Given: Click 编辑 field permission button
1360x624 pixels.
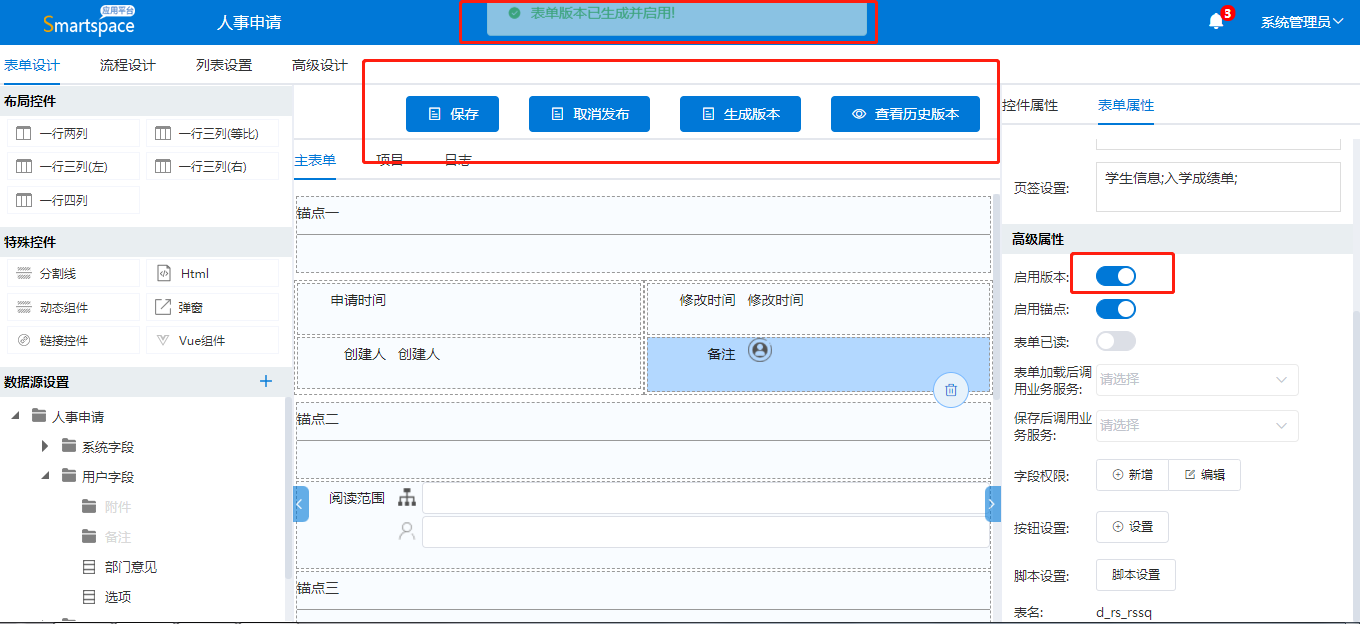Looking at the screenshot, I should click(x=1204, y=475).
